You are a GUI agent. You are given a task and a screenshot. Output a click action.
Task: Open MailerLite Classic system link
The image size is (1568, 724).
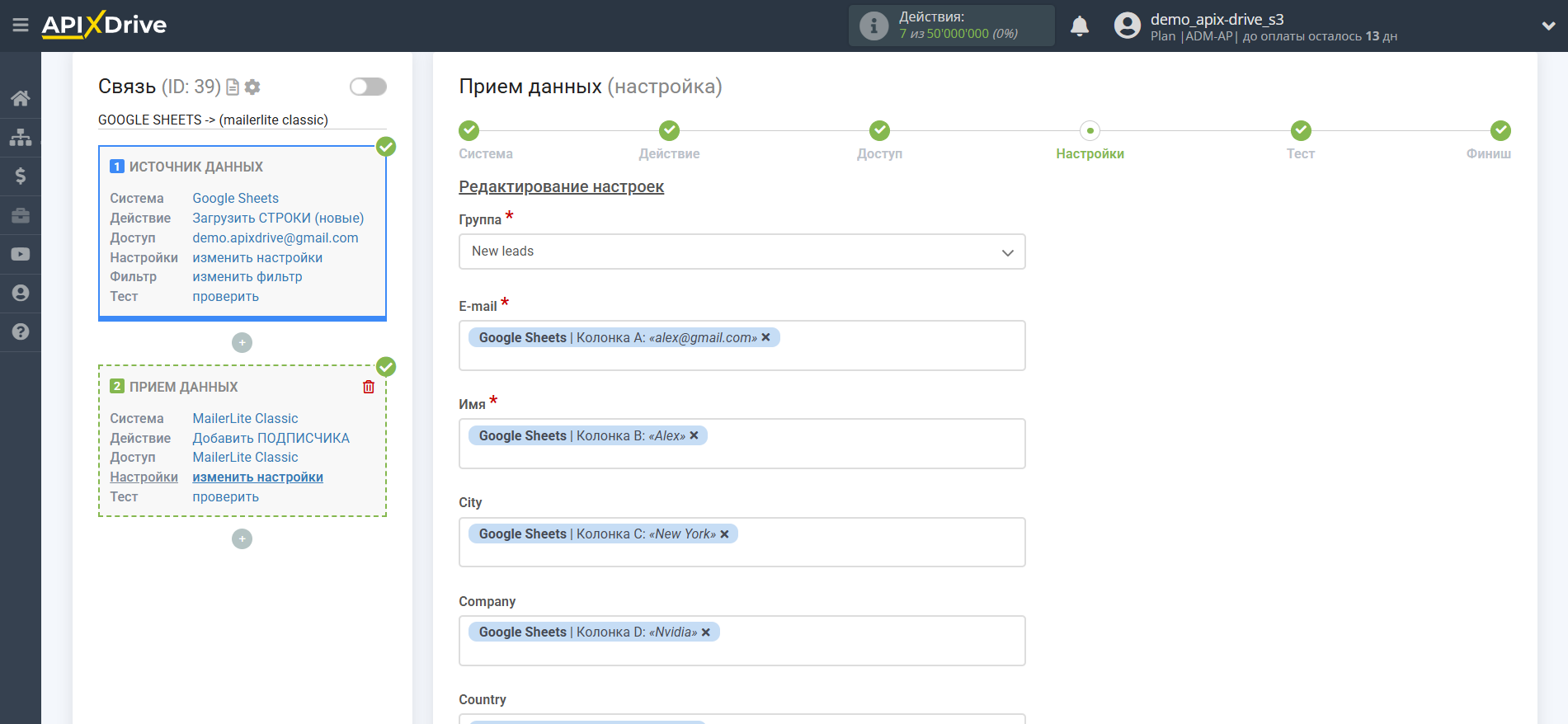point(245,418)
